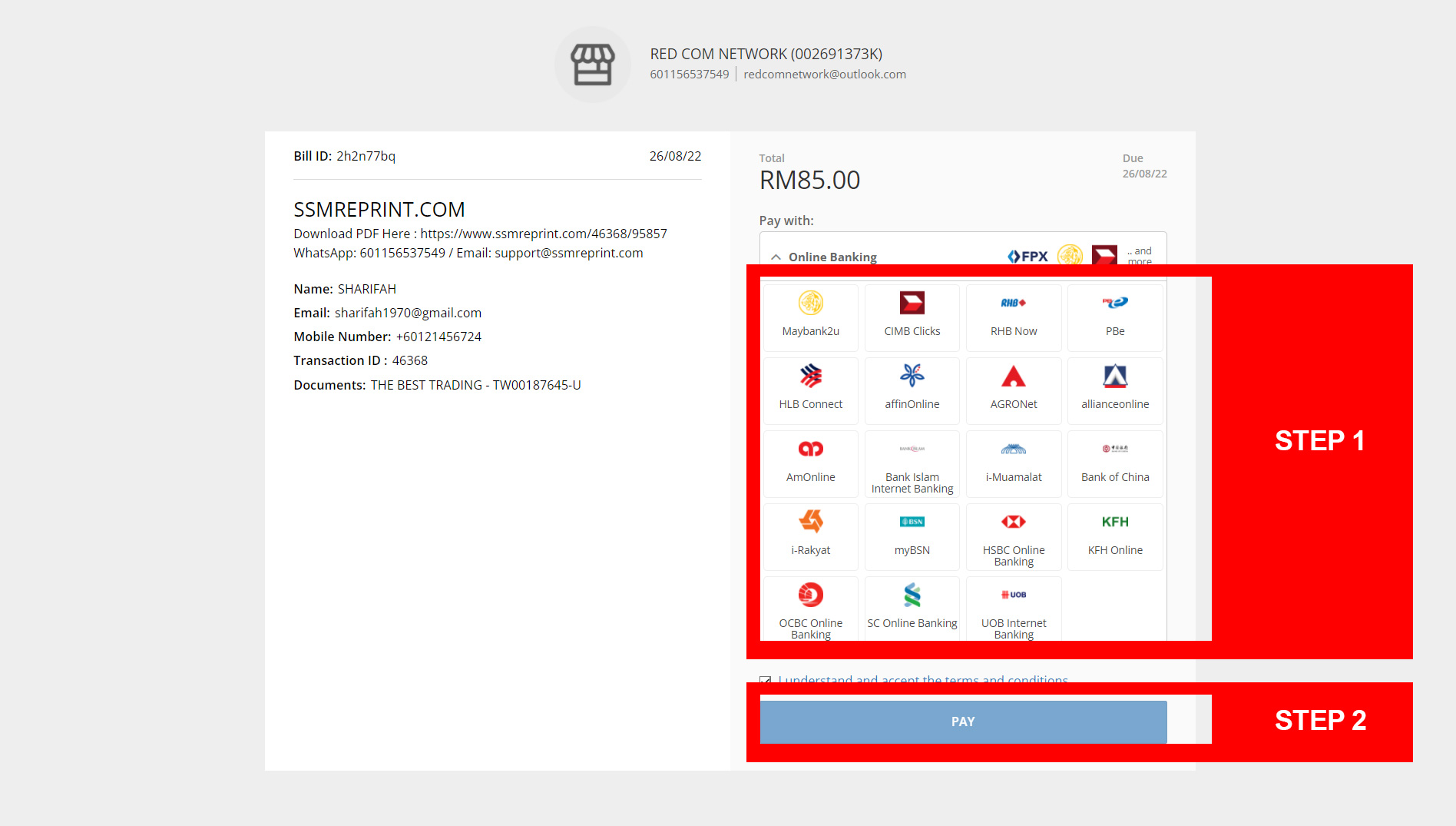This screenshot has width=1456, height=826.
Task: Click the Bill ID 2h2n77bq
Action: 344,156
